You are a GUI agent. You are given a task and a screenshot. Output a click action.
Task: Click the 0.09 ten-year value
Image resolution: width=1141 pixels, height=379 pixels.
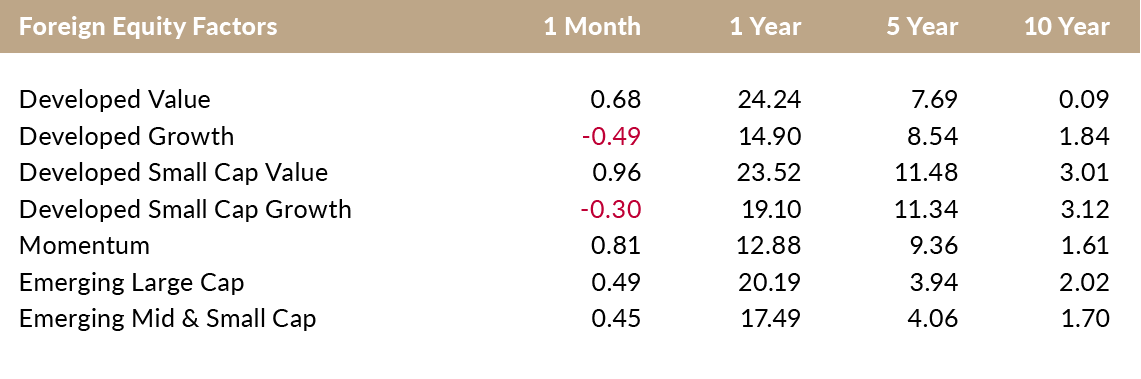tap(1084, 100)
